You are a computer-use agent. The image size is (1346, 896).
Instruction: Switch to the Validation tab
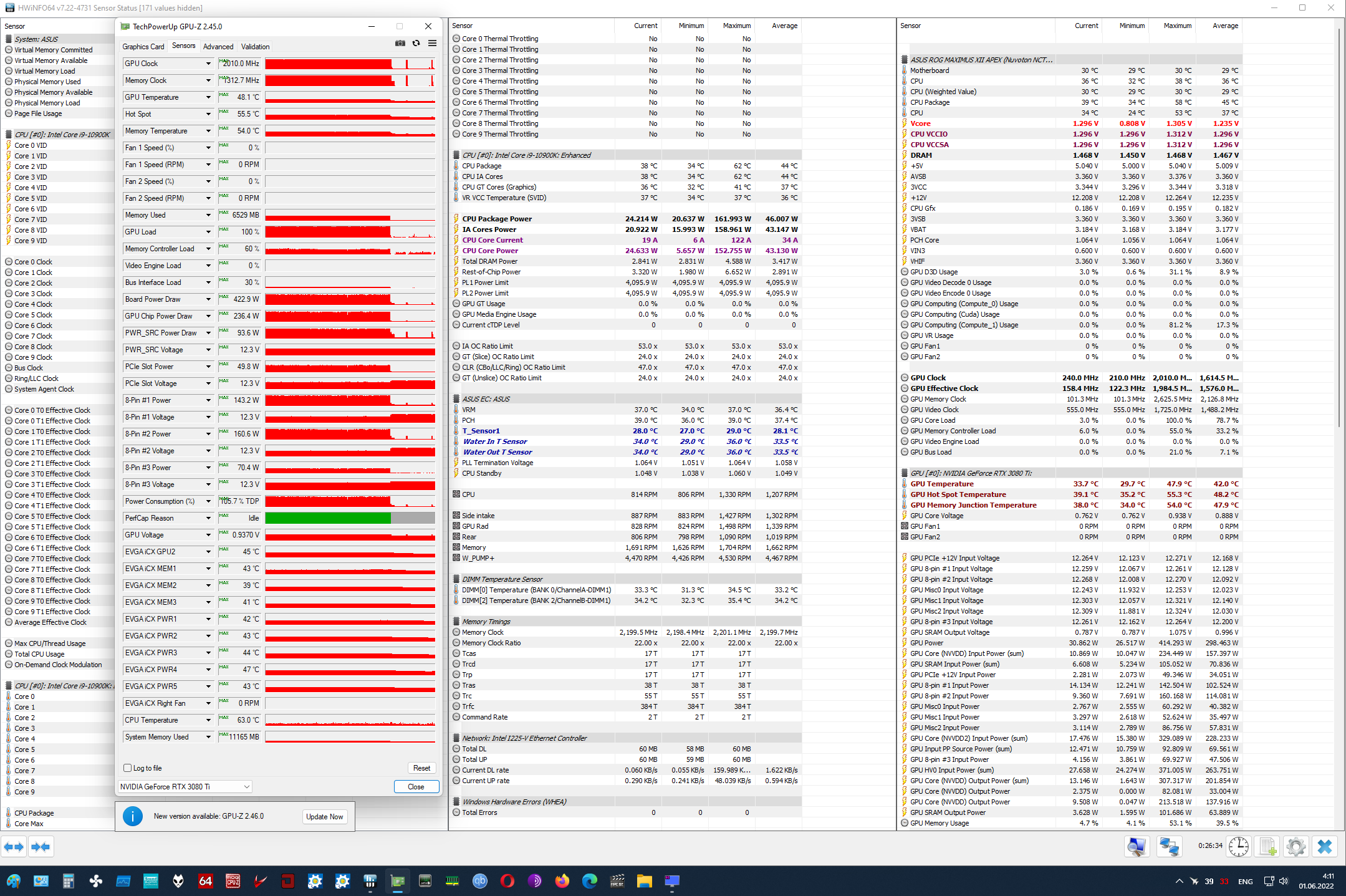coord(255,47)
